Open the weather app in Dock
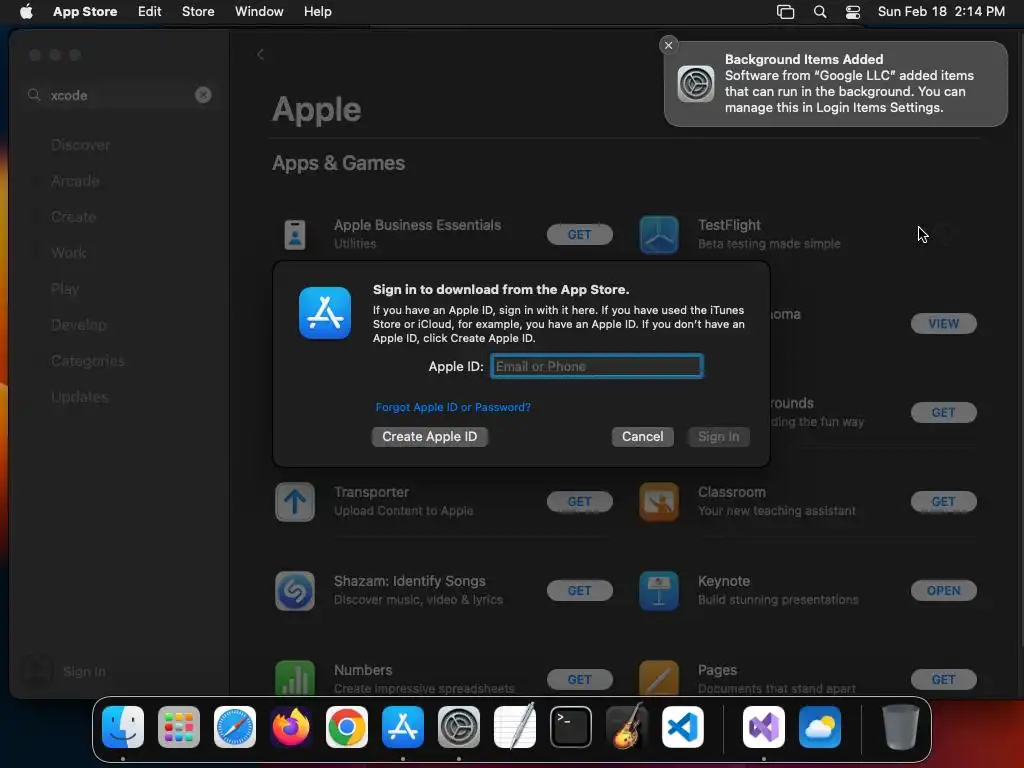This screenshot has width=1024, height=768. coord(820,727)
